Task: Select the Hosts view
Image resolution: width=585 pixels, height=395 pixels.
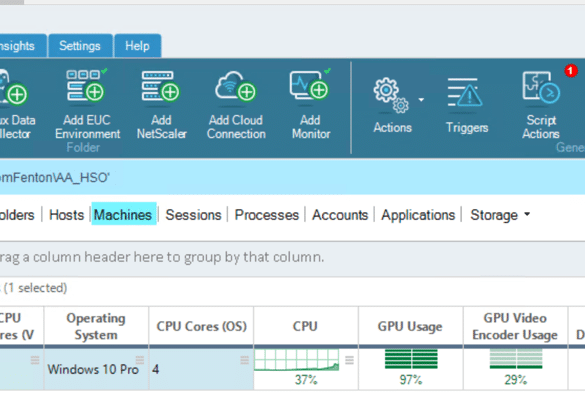Action: click(66, 215)
